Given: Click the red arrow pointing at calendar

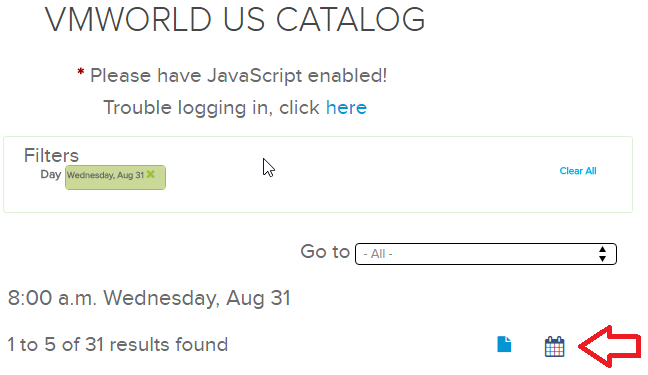Looking at the screenshot, I should (x=610, y=346).
